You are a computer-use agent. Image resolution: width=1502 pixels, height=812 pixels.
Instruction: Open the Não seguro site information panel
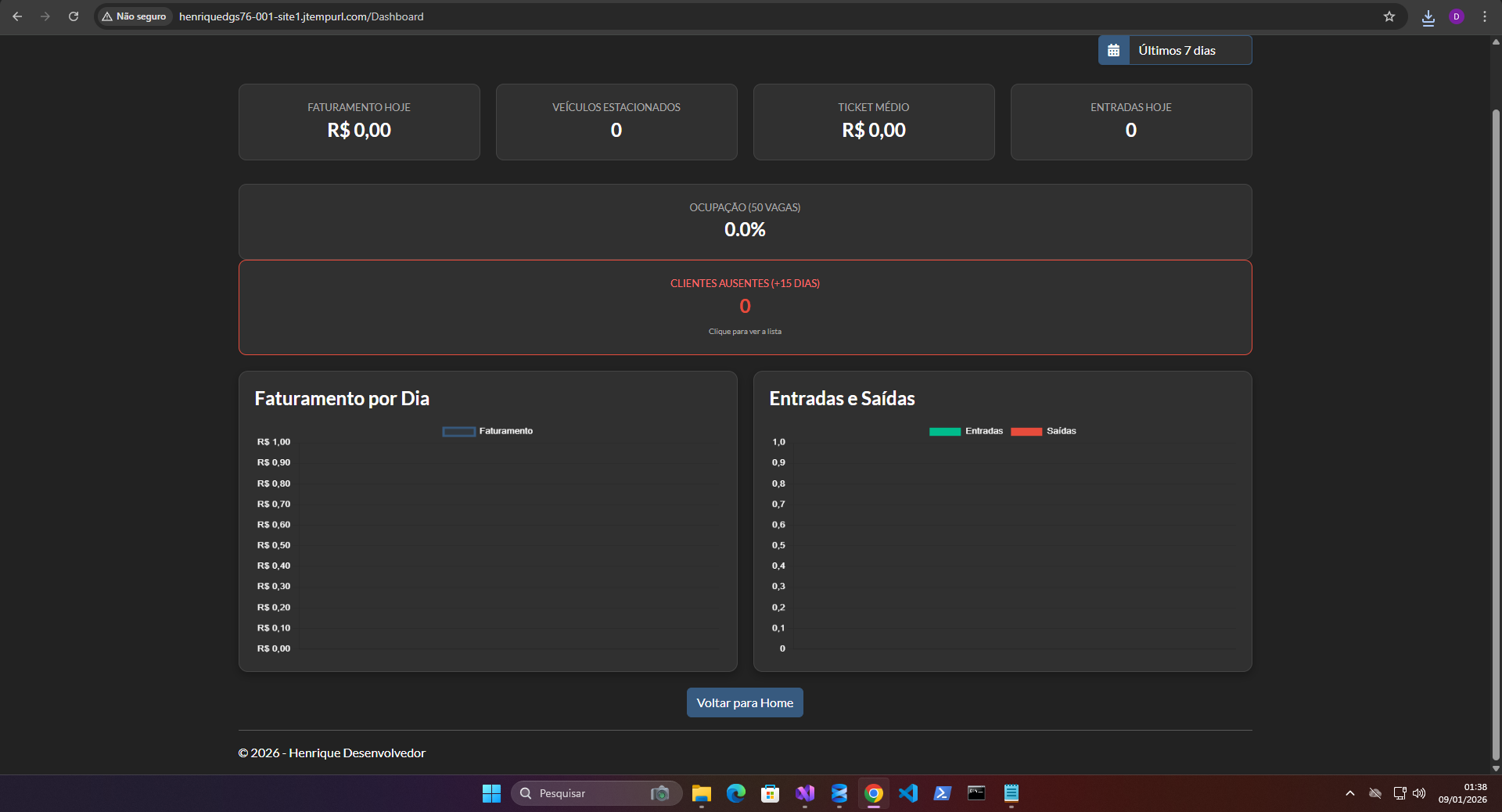134,16
